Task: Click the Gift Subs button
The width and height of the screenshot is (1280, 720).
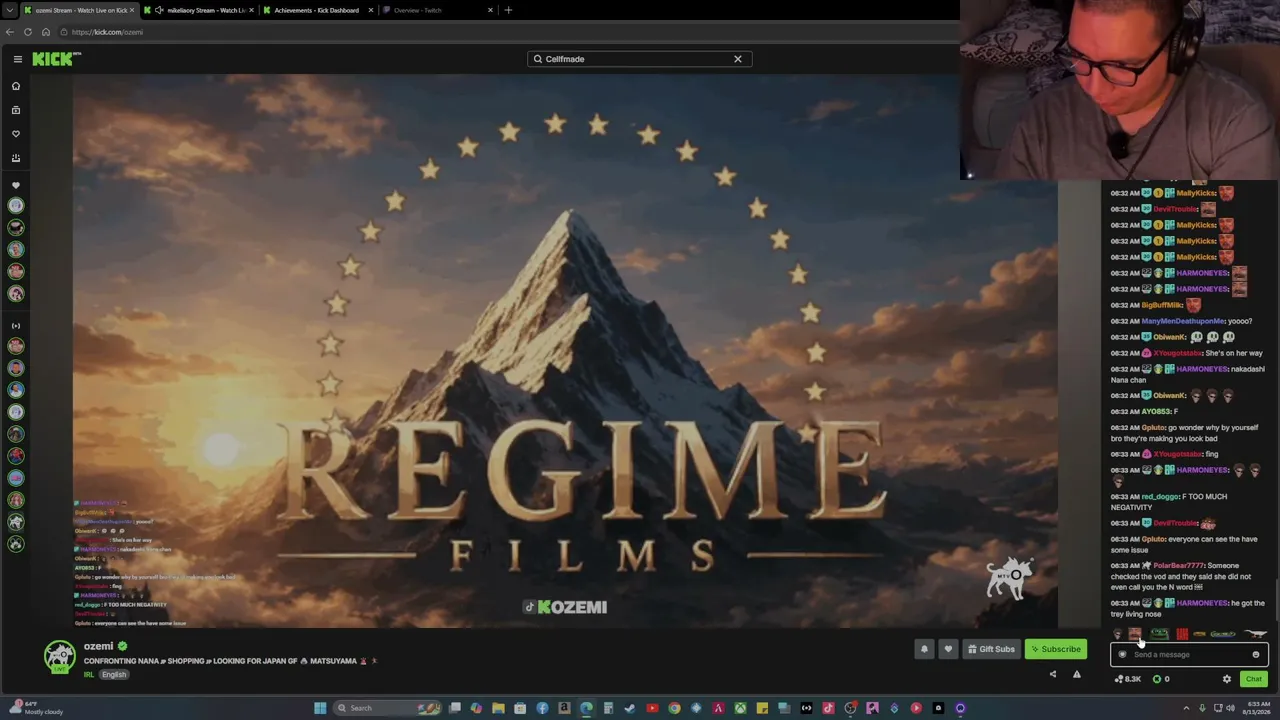Action: (x=992, y=649)
